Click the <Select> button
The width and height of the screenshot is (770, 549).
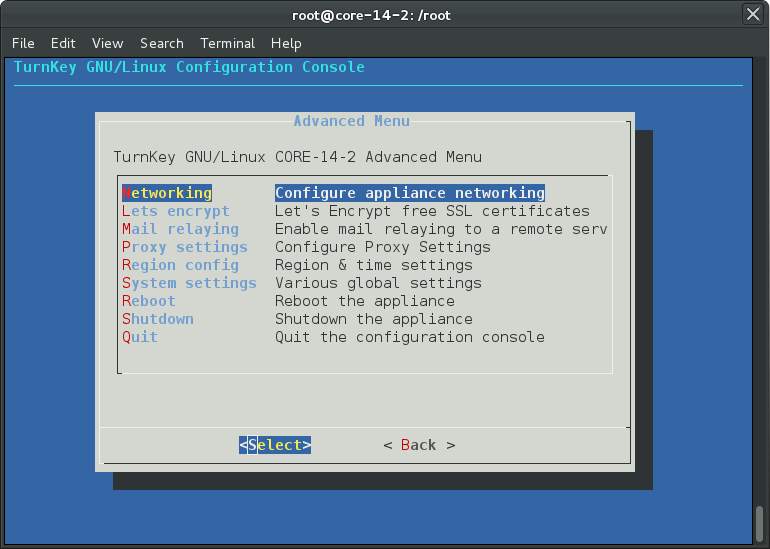[275, 445]
